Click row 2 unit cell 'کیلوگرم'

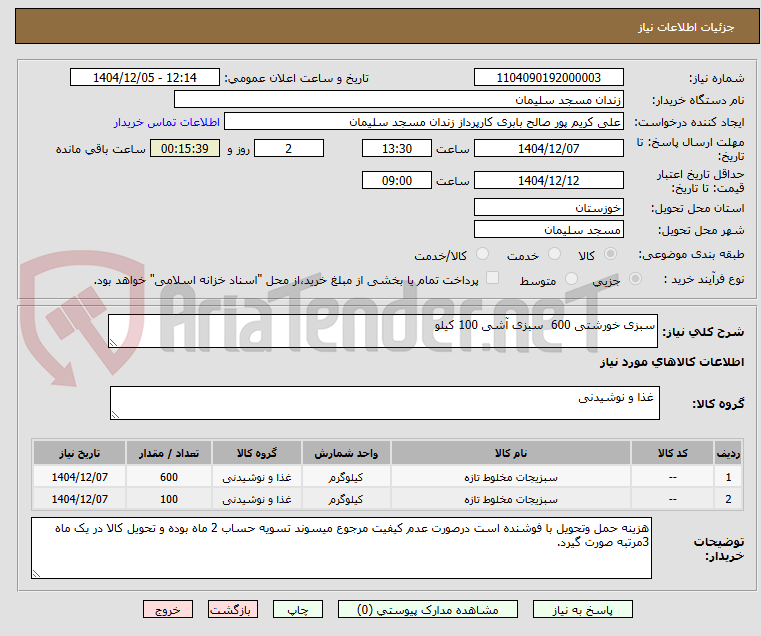click(346, 499)
